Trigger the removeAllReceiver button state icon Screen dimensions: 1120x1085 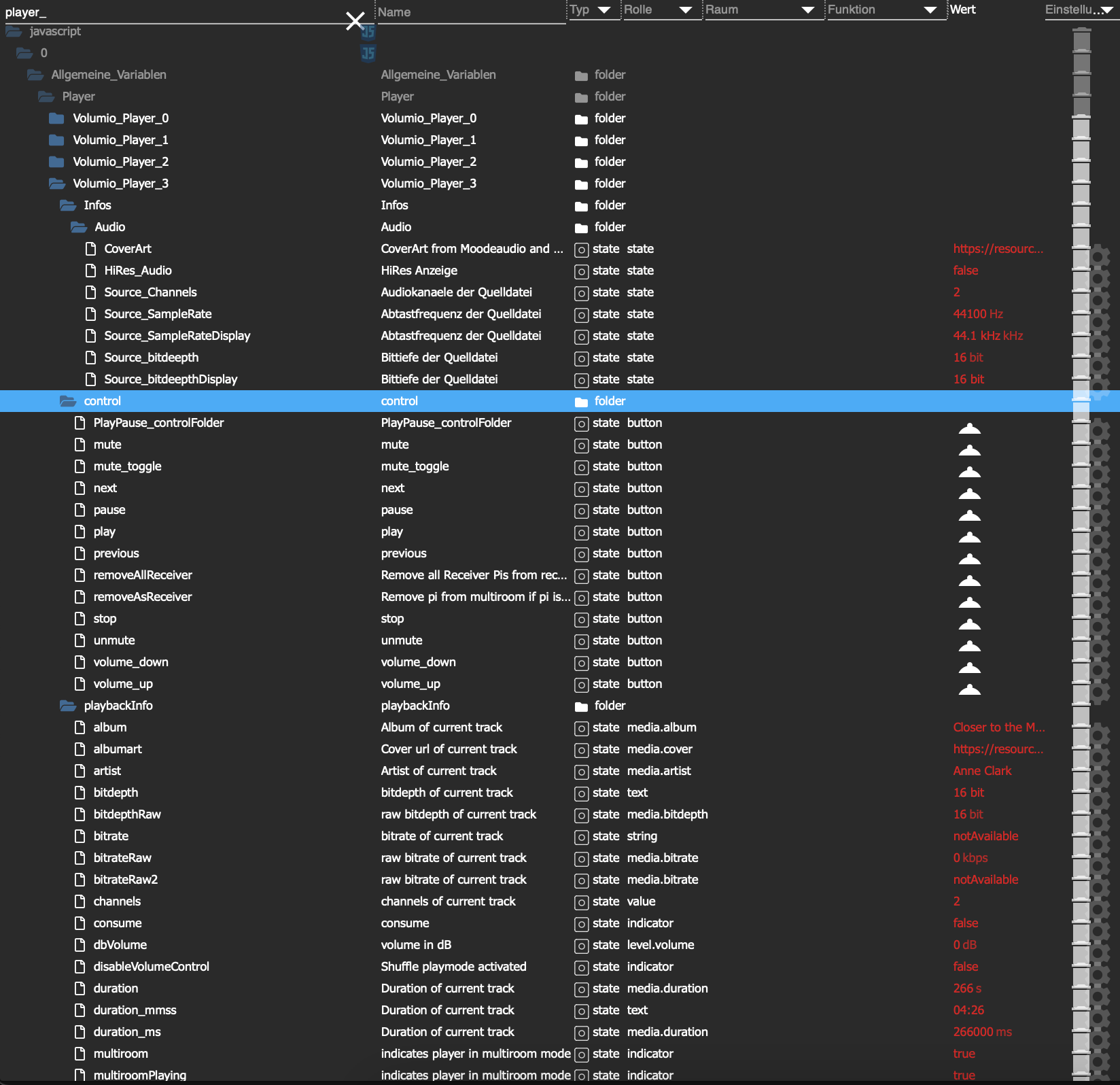coord(969,581)
